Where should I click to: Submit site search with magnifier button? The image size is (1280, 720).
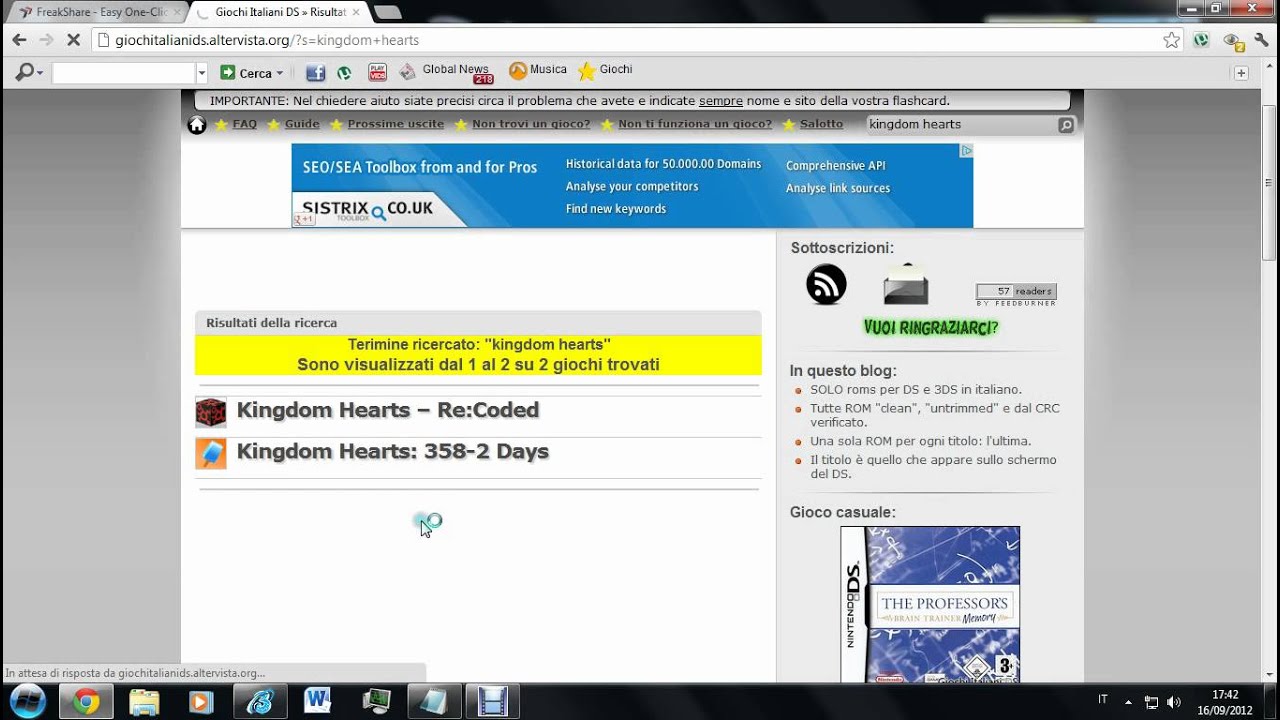[x=1066, y=125]
